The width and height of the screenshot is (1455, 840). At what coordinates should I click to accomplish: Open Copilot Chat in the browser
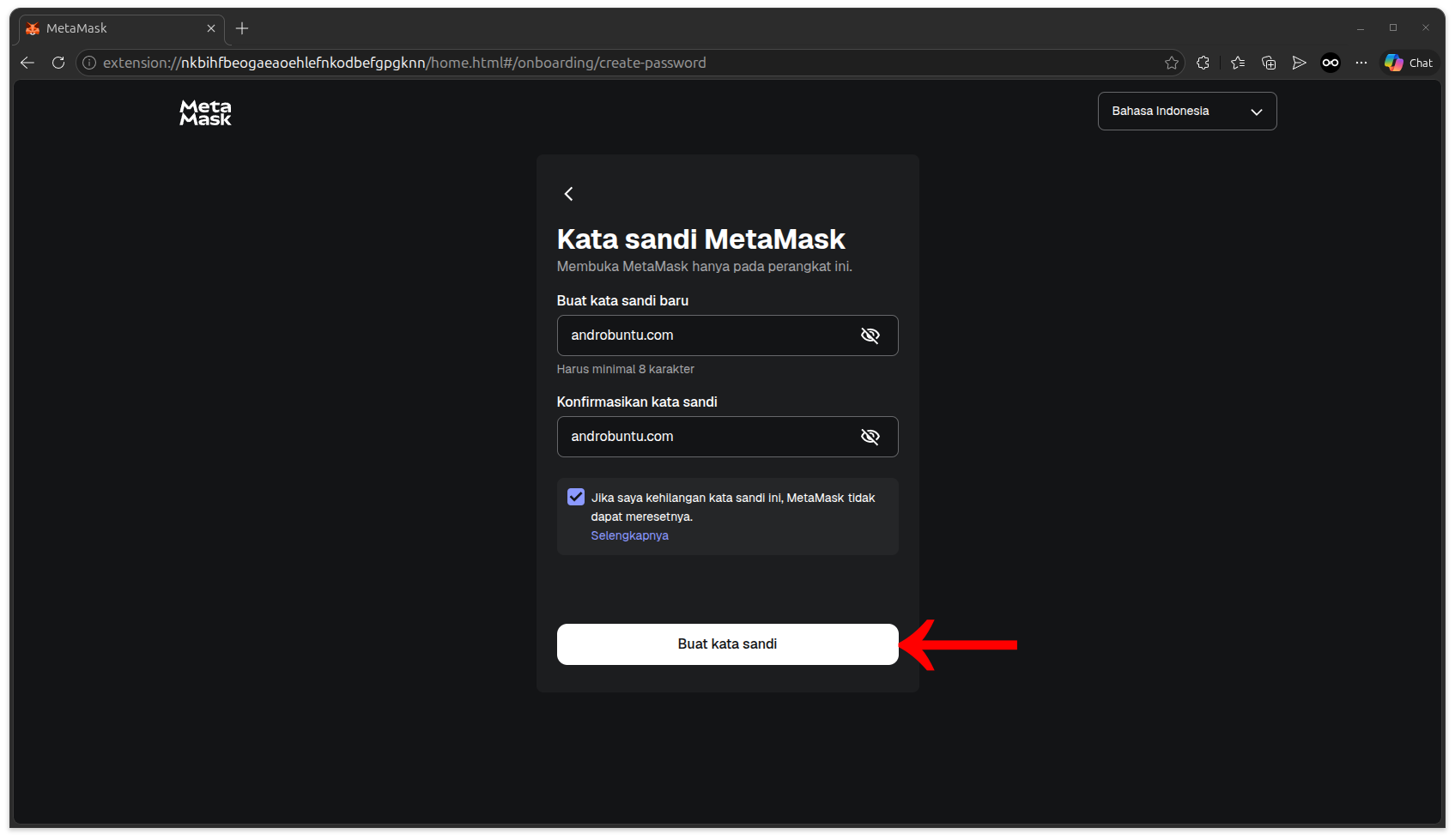(x=1407, y=62)
